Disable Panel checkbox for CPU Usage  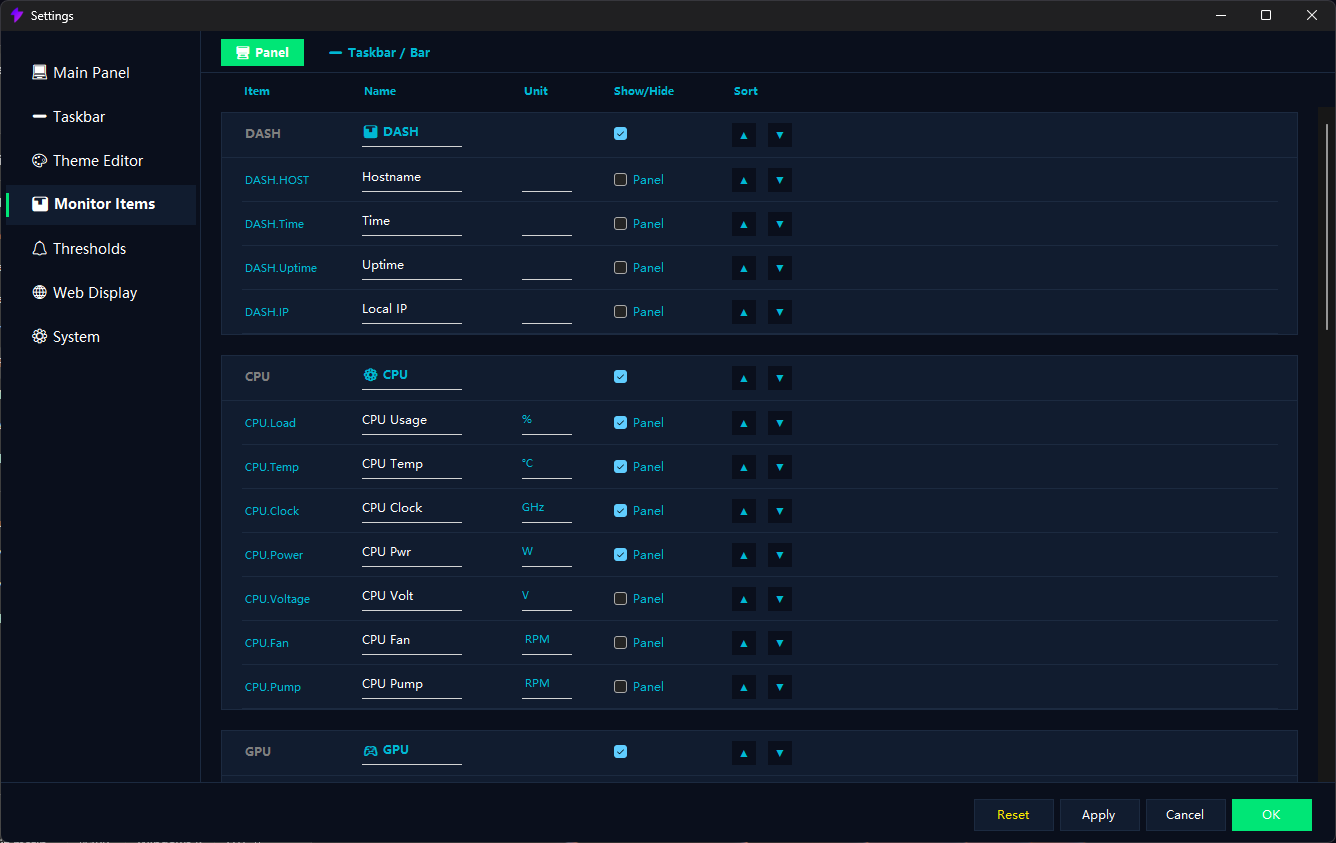621,423
